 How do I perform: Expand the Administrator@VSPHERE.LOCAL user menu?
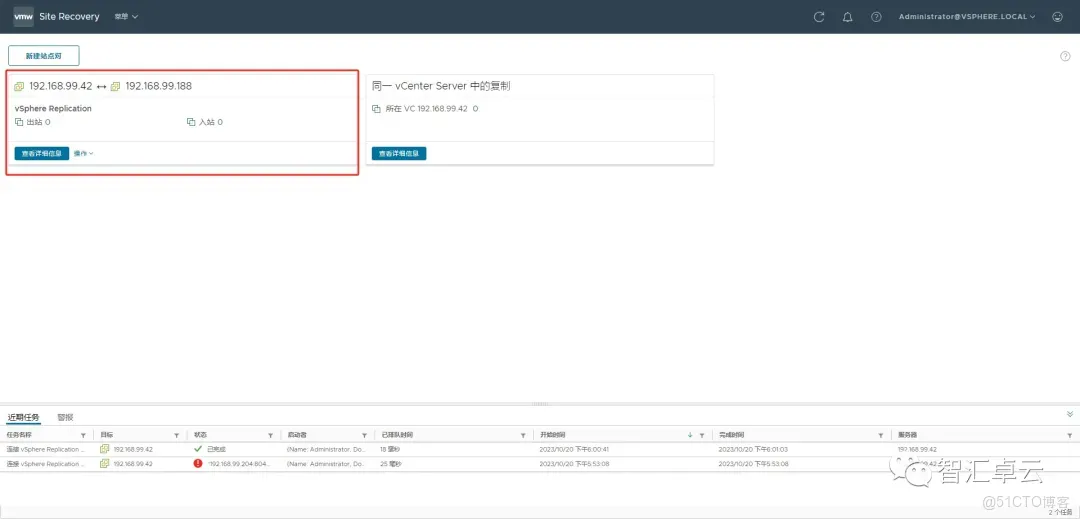tap(967, 17)
